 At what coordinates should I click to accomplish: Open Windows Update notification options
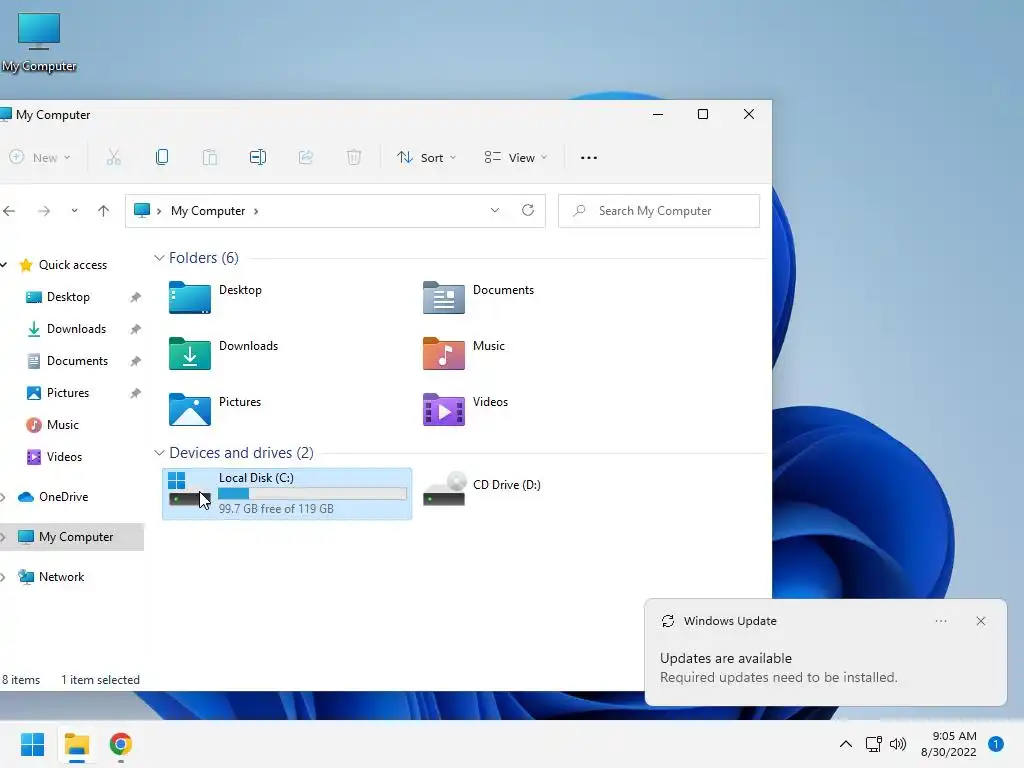(x=941, y=621)
